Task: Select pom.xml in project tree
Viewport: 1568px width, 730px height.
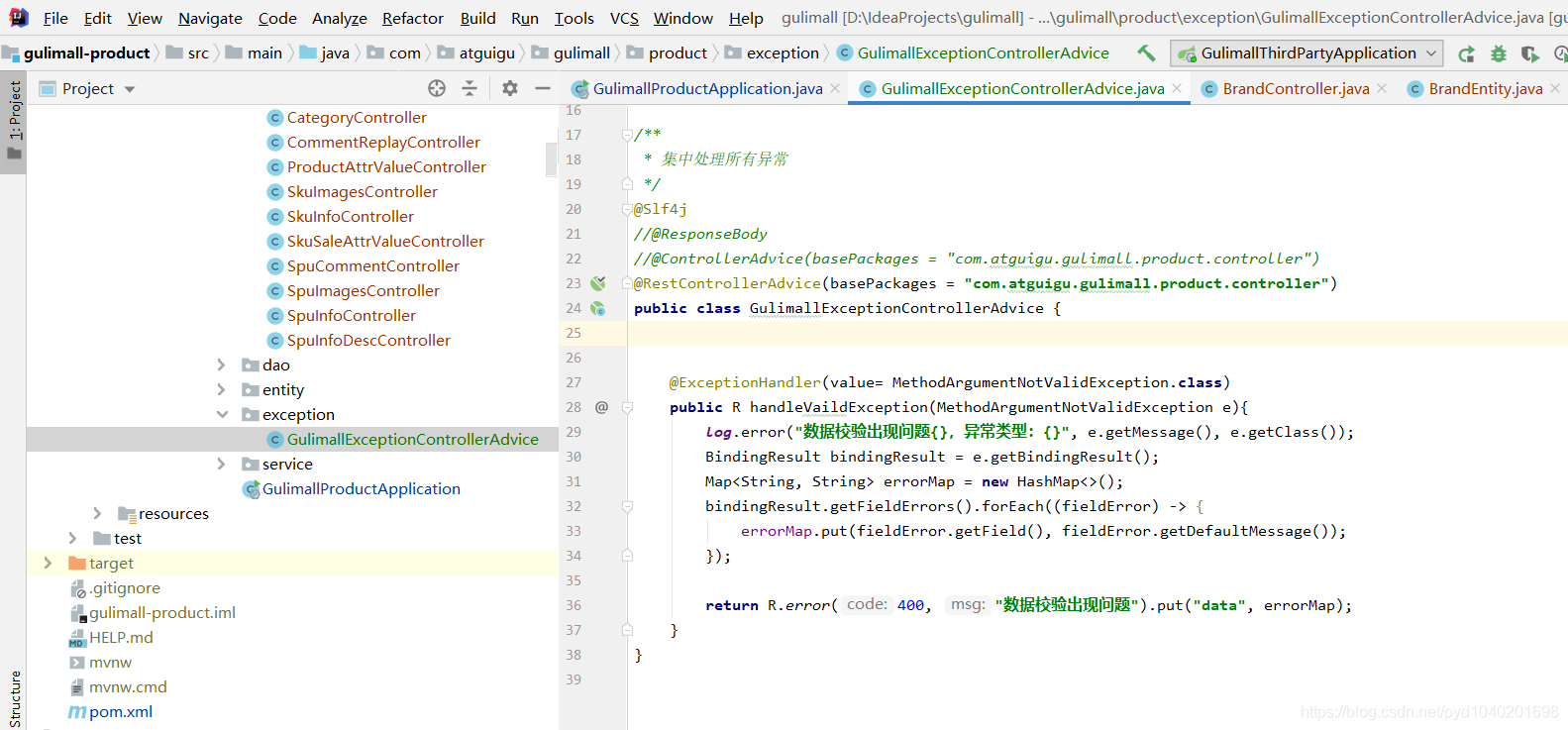Action: coord(121,711)
